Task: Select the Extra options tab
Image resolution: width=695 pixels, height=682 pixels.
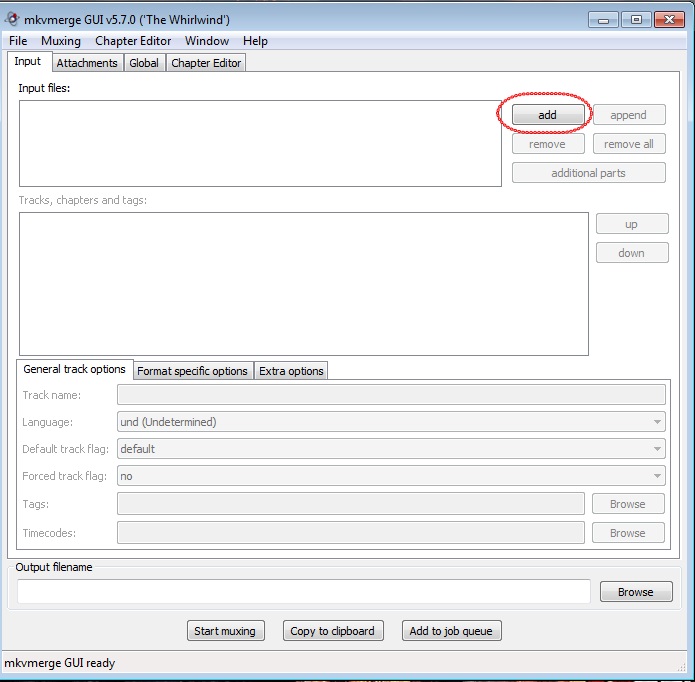Action: coord(291,371)
